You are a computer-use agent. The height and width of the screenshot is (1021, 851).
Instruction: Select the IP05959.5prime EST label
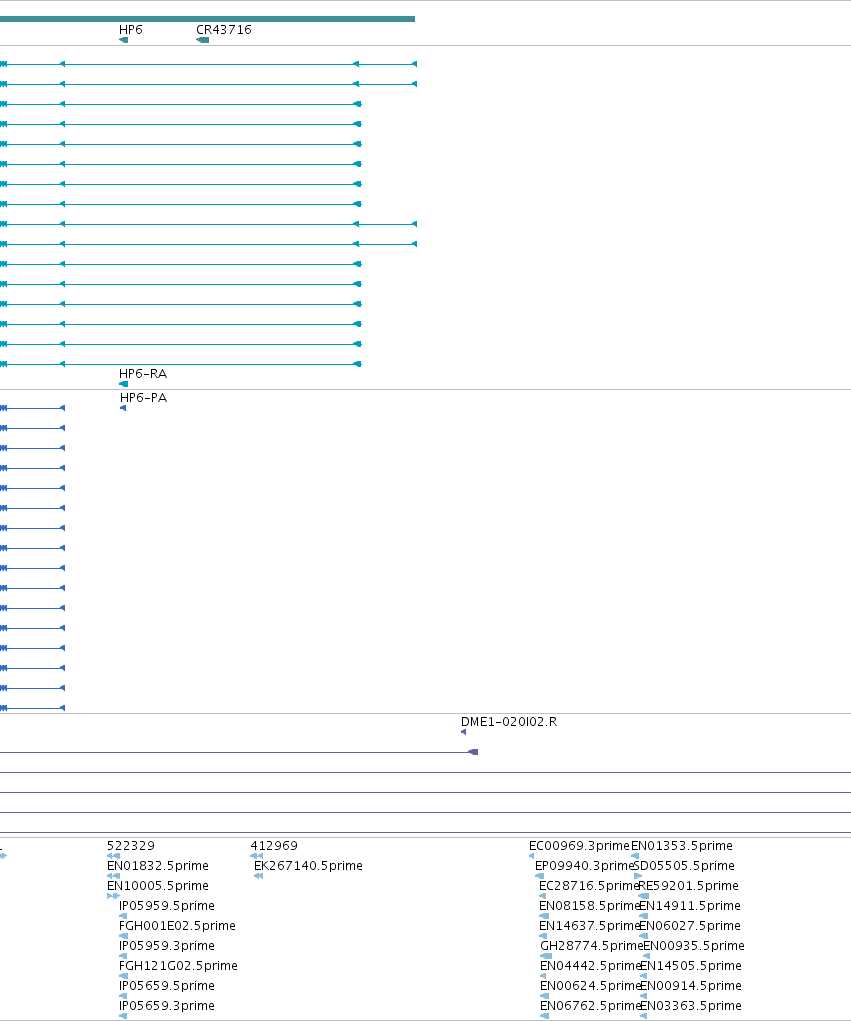[x=167, y=906]
